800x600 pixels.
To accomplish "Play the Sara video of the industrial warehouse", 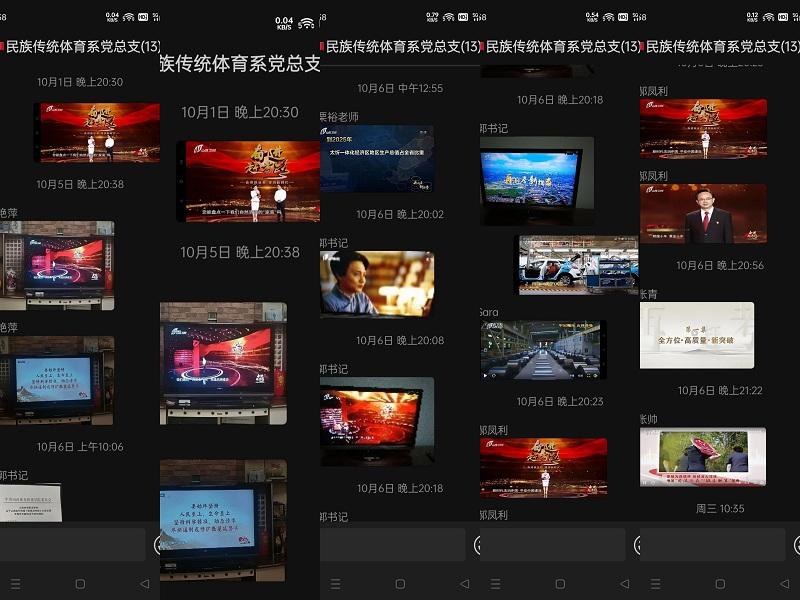I will (543, 350).
